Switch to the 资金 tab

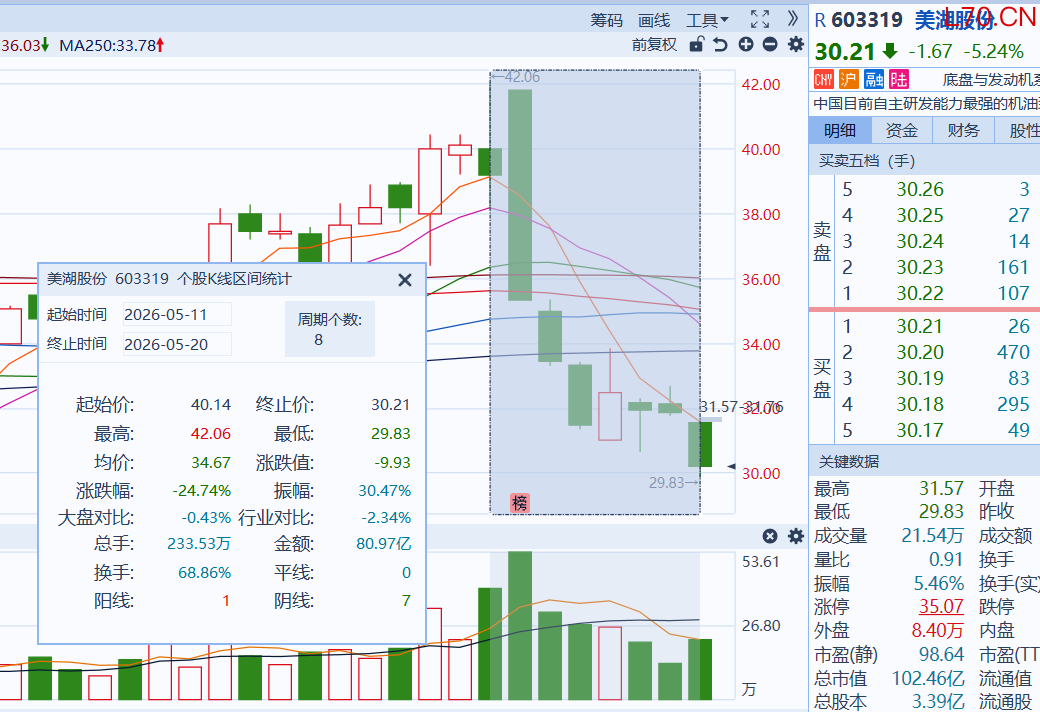coord(901,130)
